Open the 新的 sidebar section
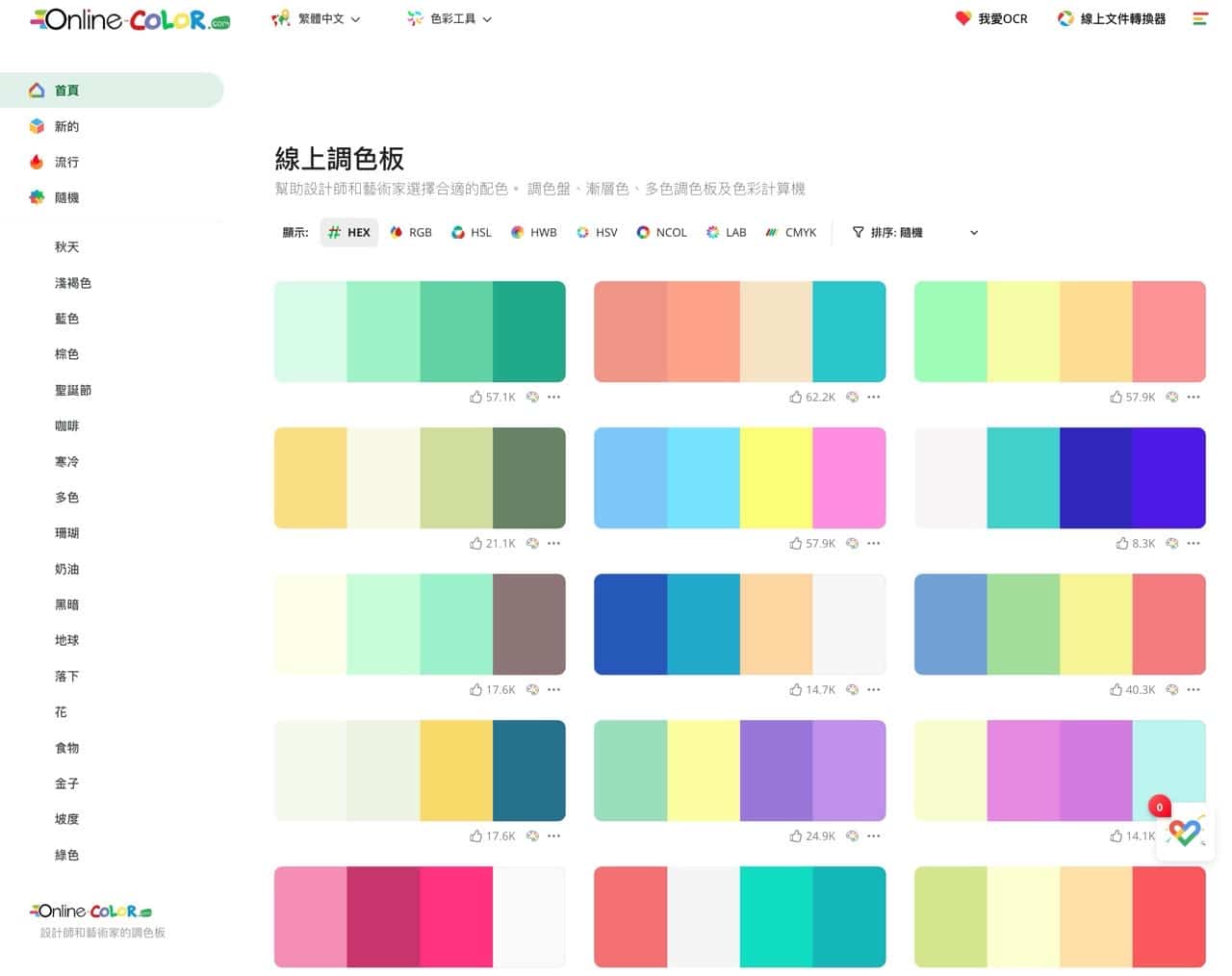The image size is (1232, 976). click(66, 126)
